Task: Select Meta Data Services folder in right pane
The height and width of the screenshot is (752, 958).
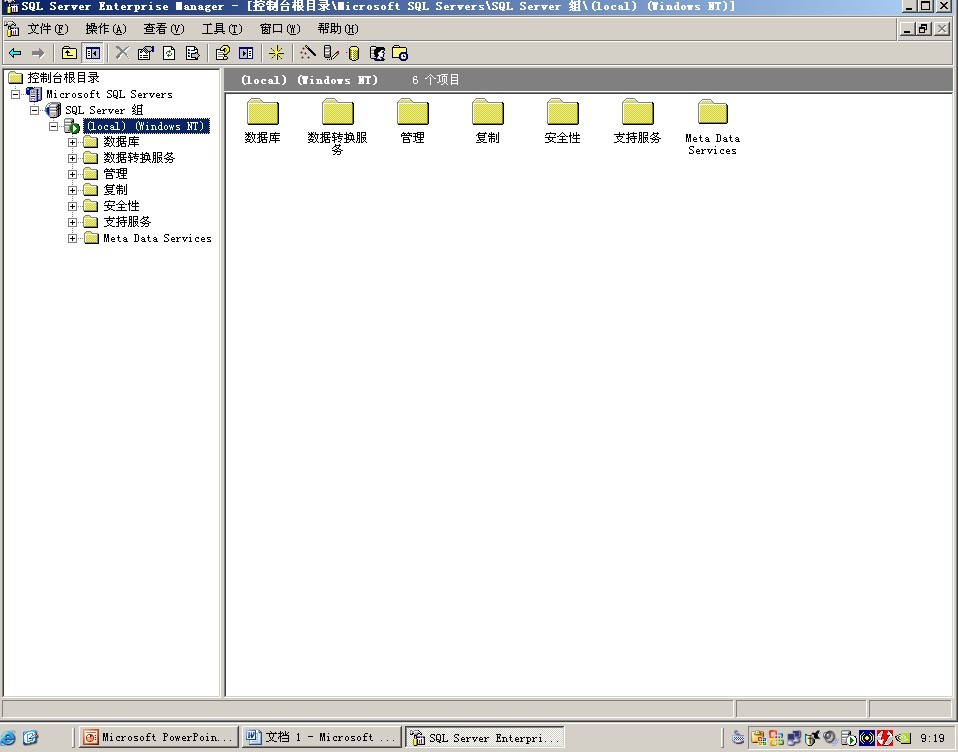Action: 712,127
